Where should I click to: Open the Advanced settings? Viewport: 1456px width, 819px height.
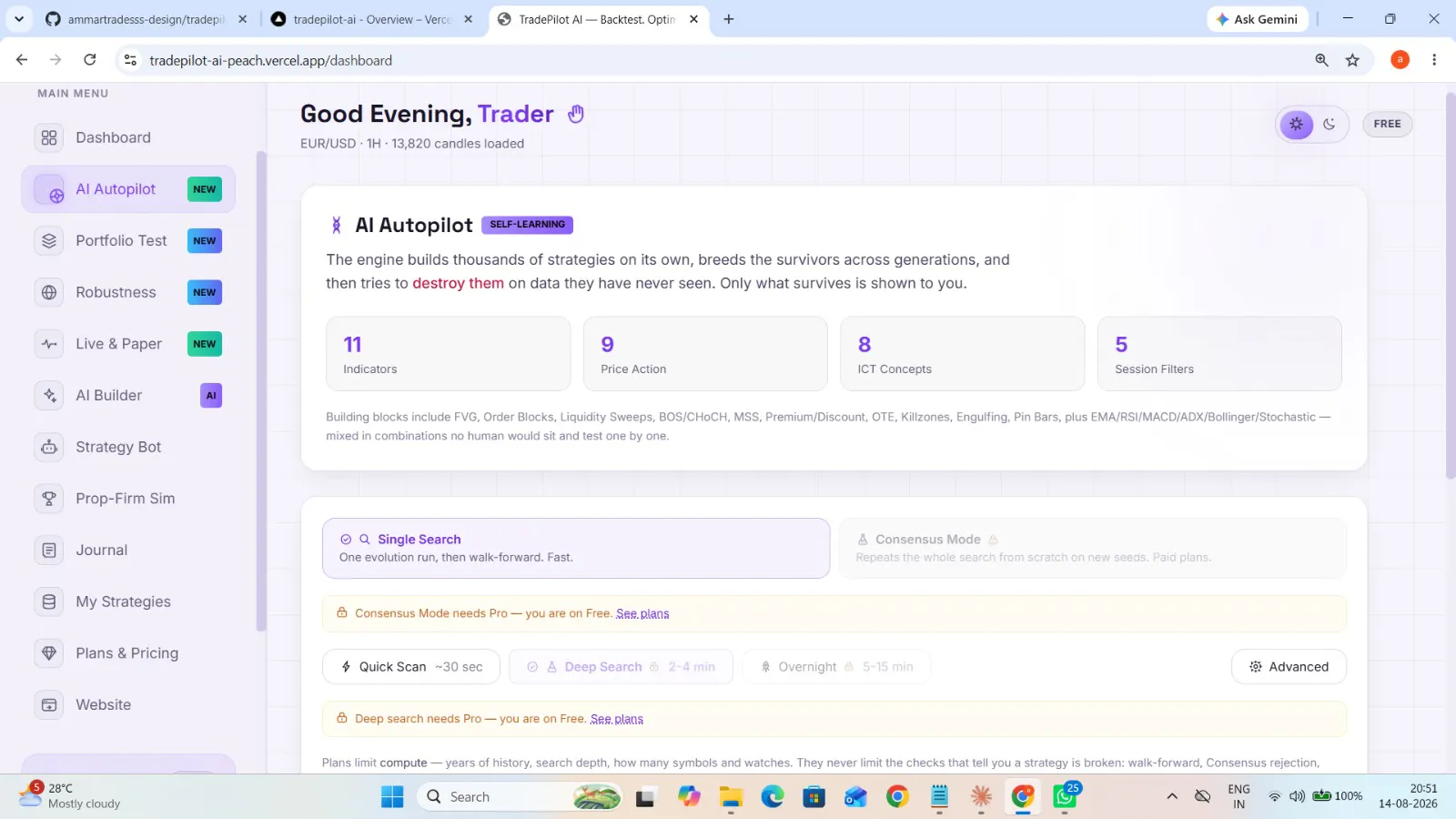pyautogui.click(x=1289, y=667)
